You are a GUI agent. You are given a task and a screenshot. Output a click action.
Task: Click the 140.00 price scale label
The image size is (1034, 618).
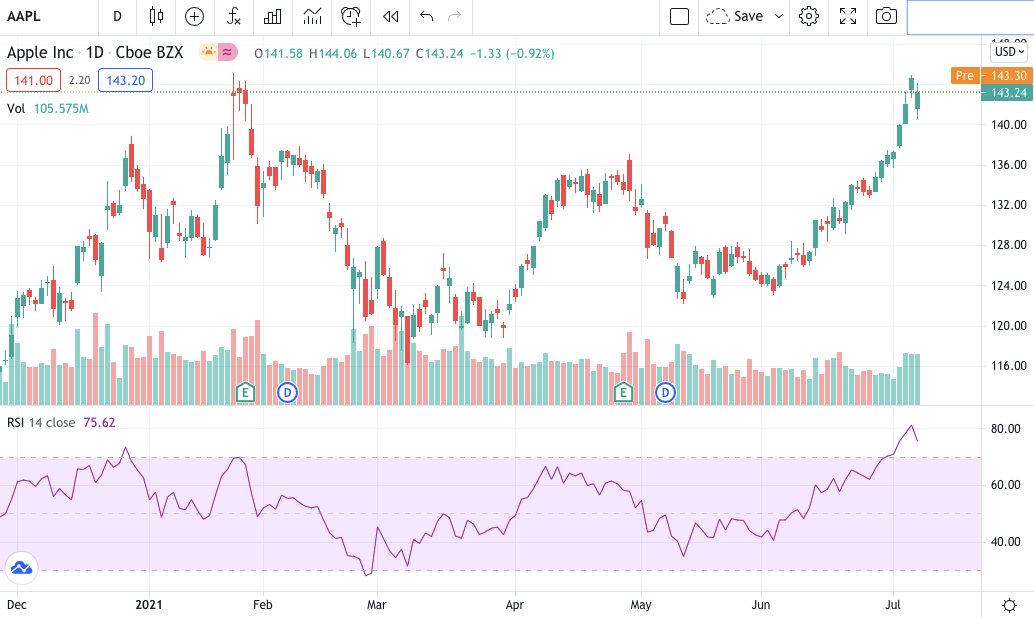[x=1009, y=125]
